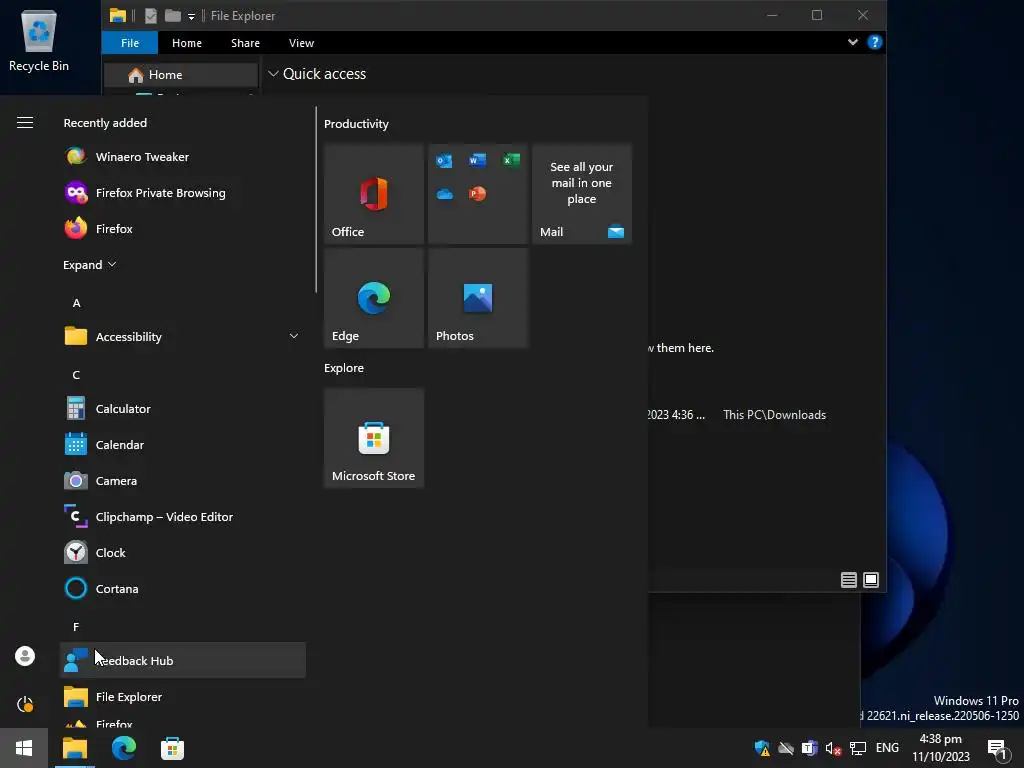Open PowerPoint in the Office apps tile
1024x768 pixels.
[x=477, y=194]
